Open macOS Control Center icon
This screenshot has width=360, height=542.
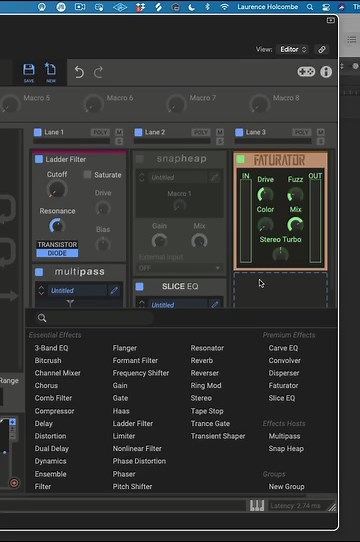[326, 7]
